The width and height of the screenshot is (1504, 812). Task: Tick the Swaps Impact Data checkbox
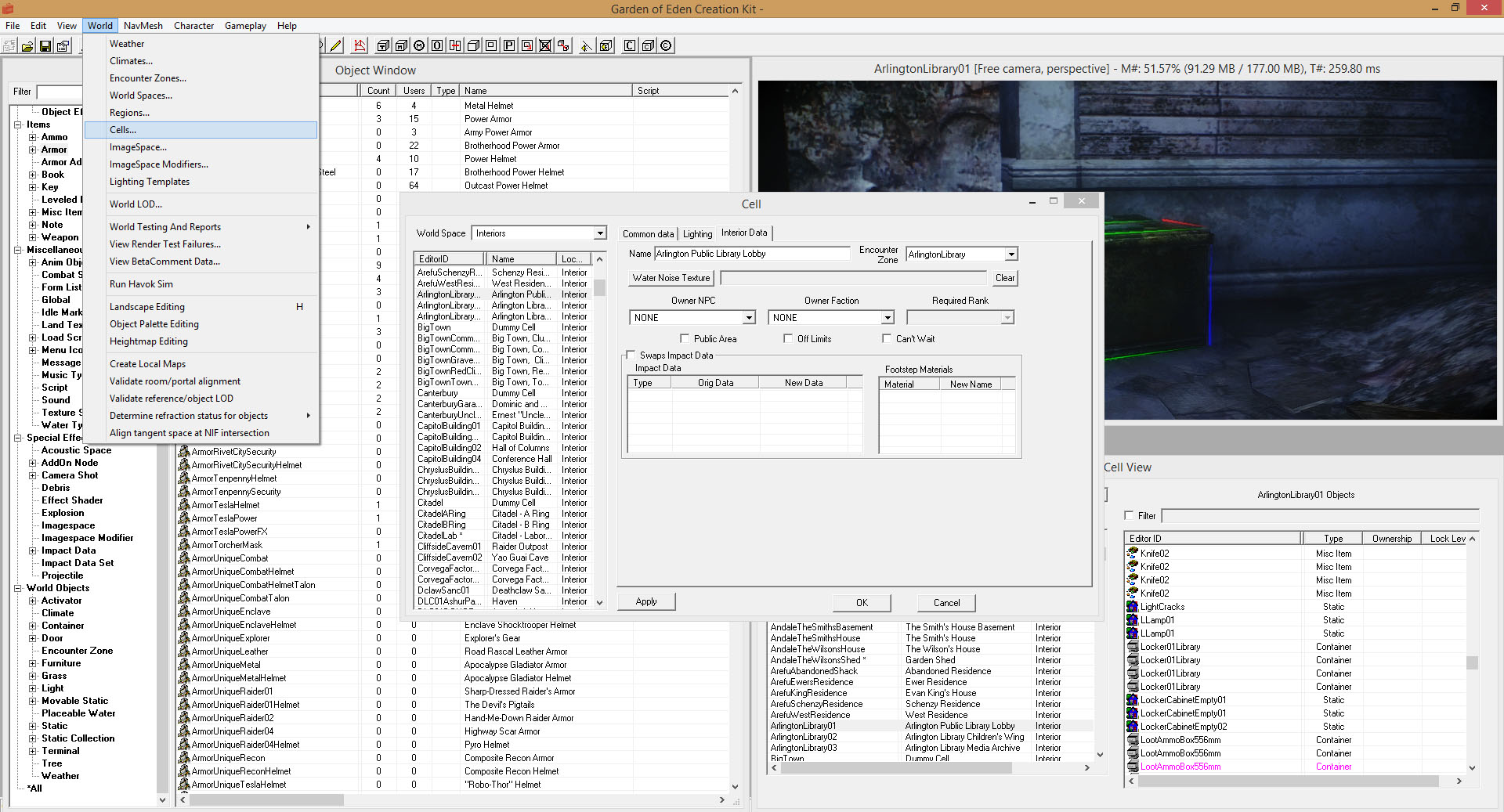click(x=631, y=355)
